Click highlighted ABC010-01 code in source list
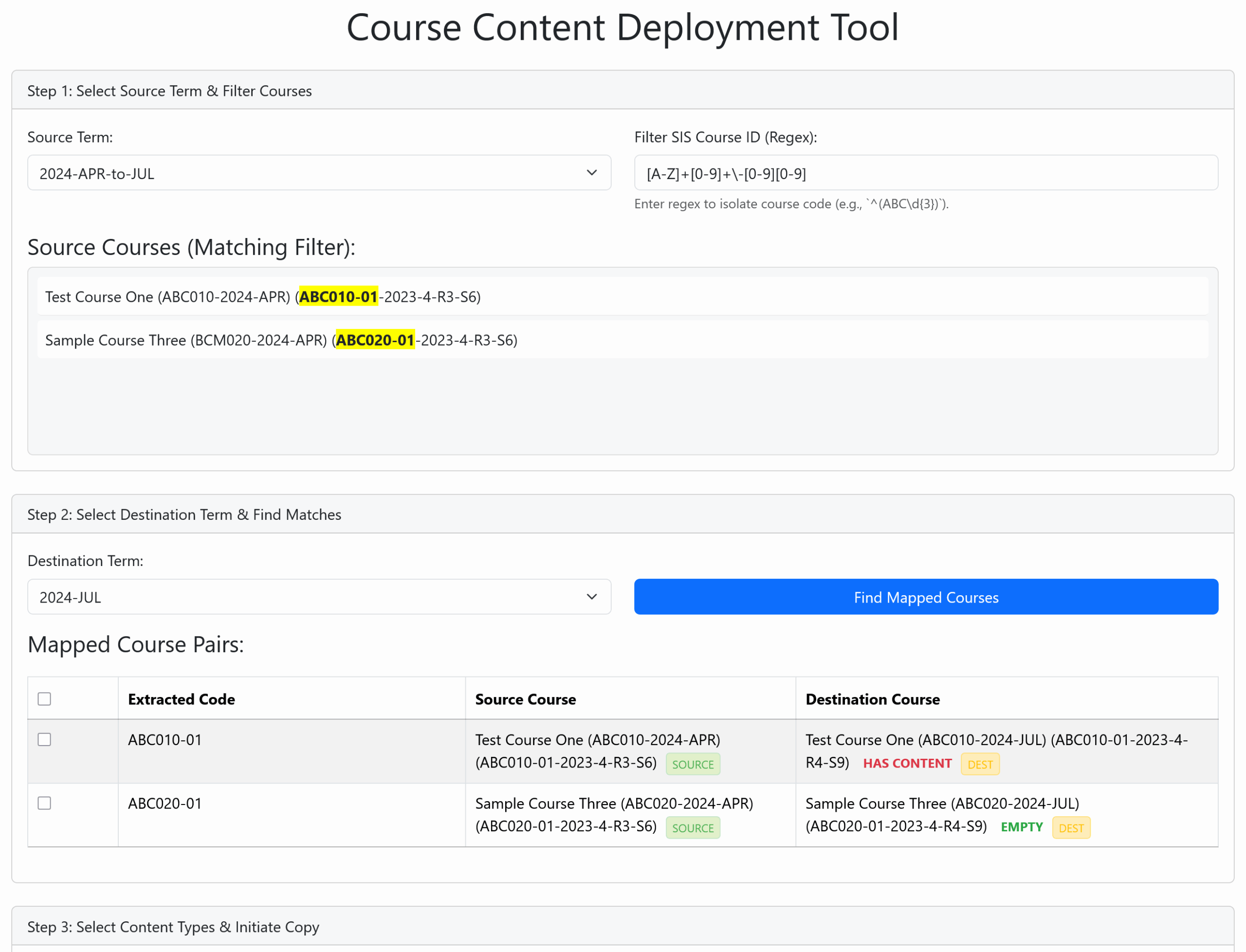The width and height of the screenshot is (1246, 952). point(338,296)
